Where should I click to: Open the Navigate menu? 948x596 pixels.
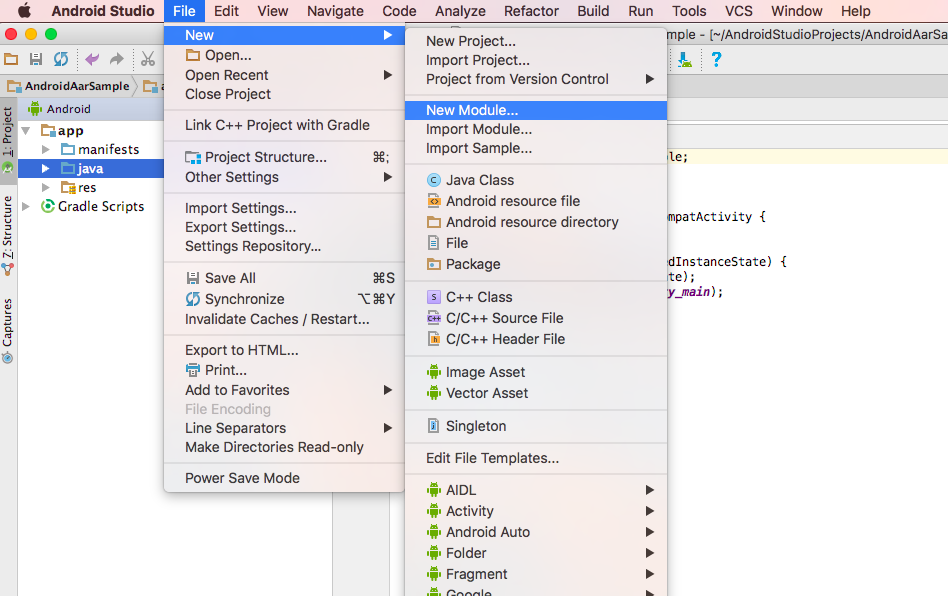pos(335,11)
